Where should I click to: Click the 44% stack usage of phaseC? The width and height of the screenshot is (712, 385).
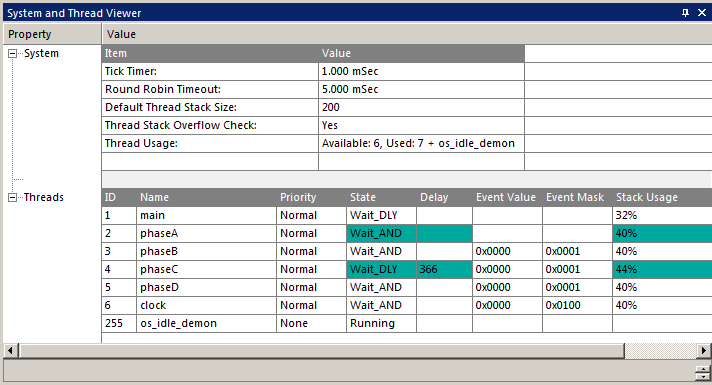pos(662,269)
